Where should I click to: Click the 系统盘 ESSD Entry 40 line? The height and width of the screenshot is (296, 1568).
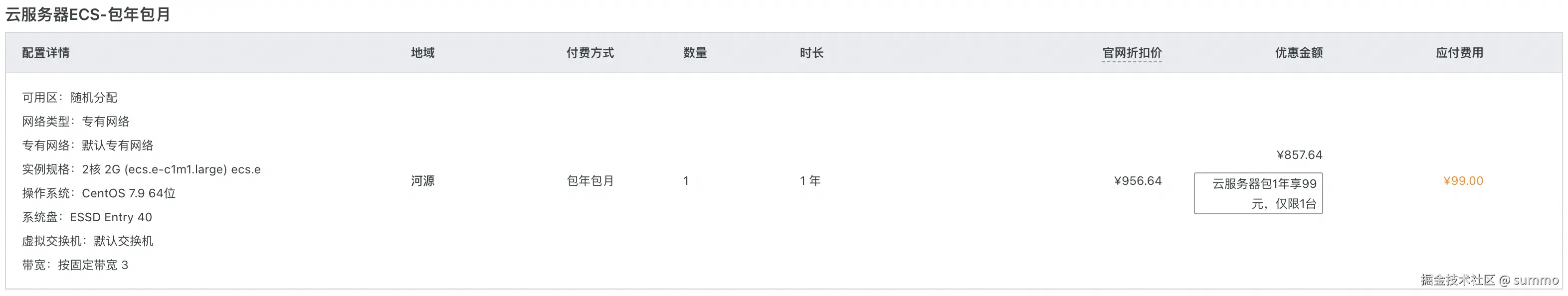[x=87, y=217]
